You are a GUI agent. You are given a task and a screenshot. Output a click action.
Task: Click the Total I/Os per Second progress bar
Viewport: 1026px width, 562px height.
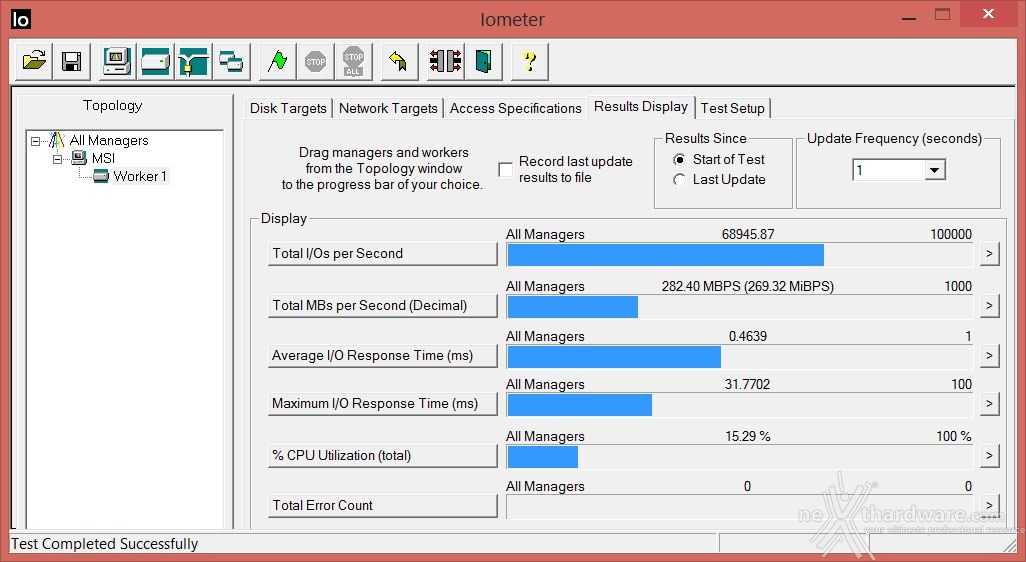[x=739, y=255]
